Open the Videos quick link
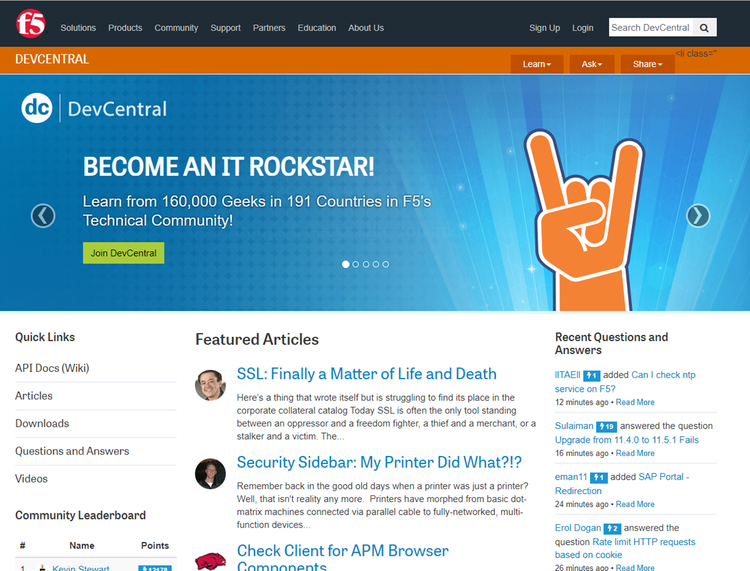 point(31,479)
